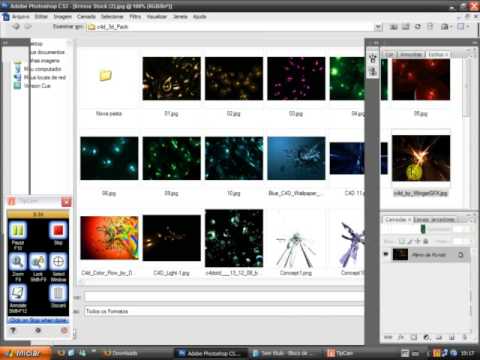This screenshot has height=360, width=480.
Task: Select the 09.jpg thumbnail
Action: click(x=172, y=158)
